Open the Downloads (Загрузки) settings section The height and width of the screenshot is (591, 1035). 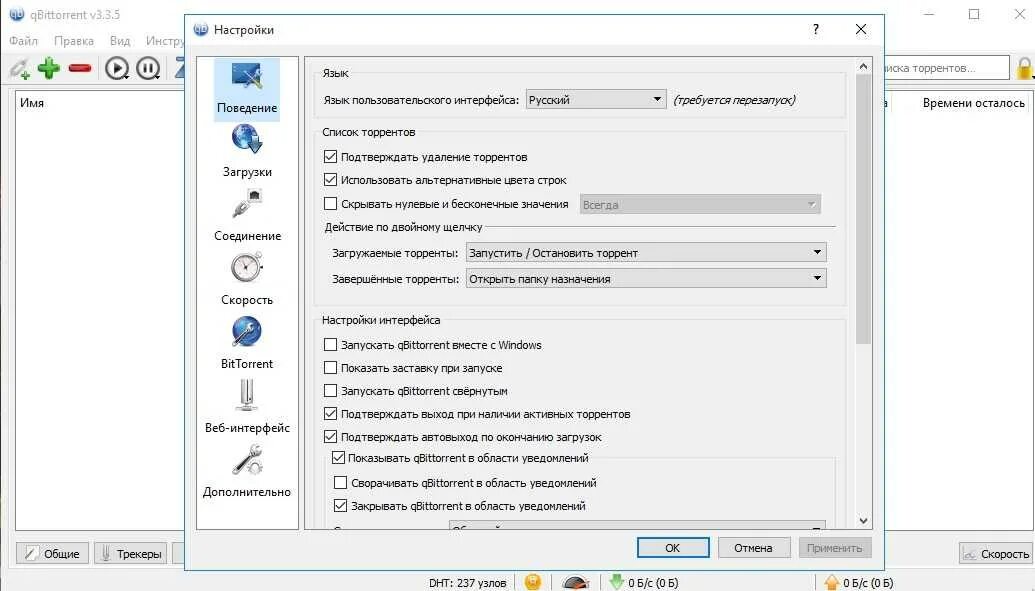click(x=247, y=152)
